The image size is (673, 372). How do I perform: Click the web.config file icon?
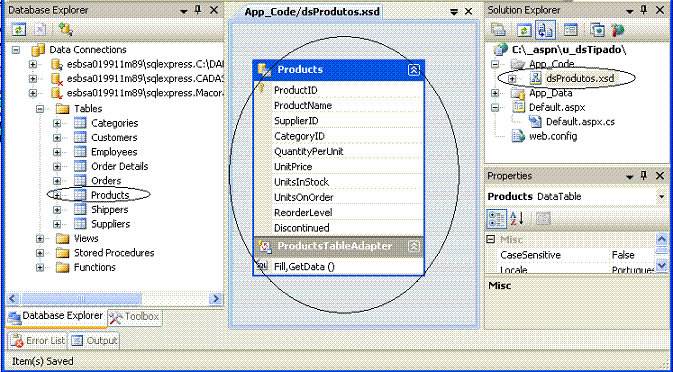point(518,136)
